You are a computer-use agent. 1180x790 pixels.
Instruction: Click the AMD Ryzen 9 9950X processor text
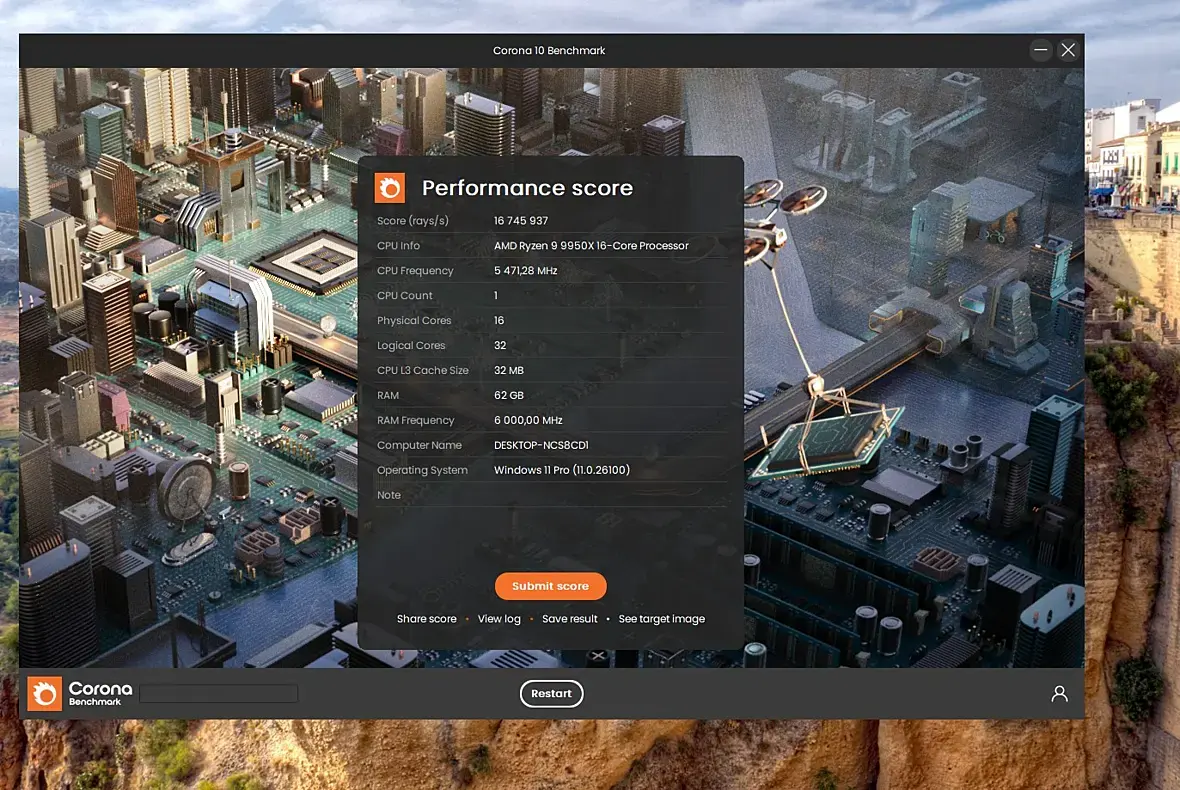pyautogui.click(x=591, y=246)
